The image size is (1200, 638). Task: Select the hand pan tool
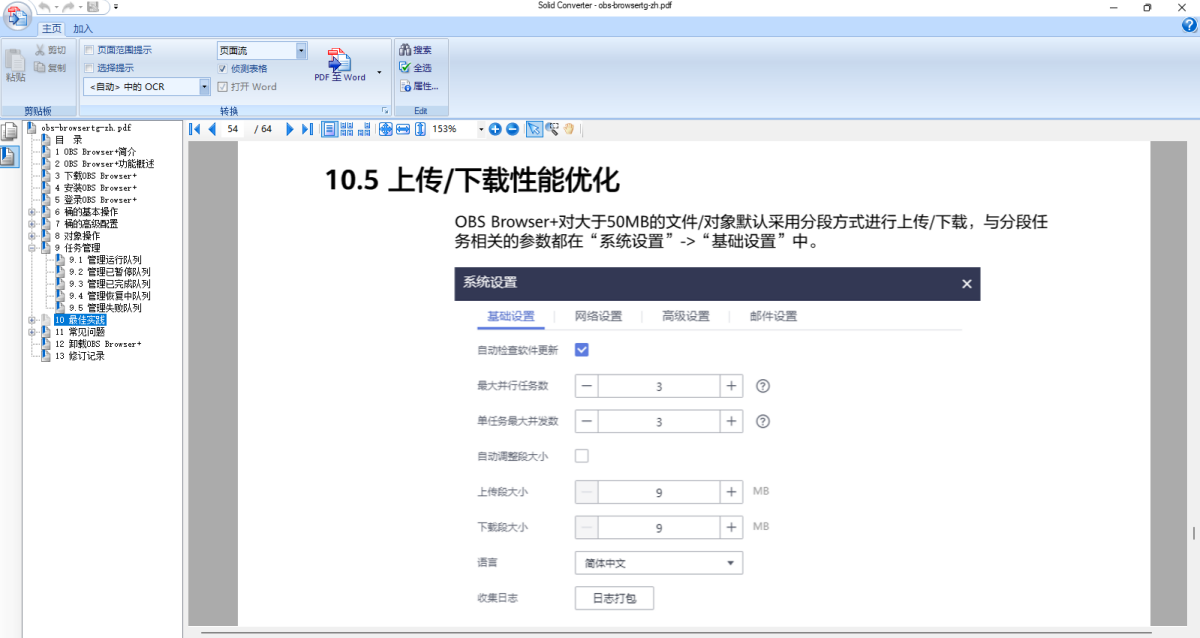pos(569,129)
